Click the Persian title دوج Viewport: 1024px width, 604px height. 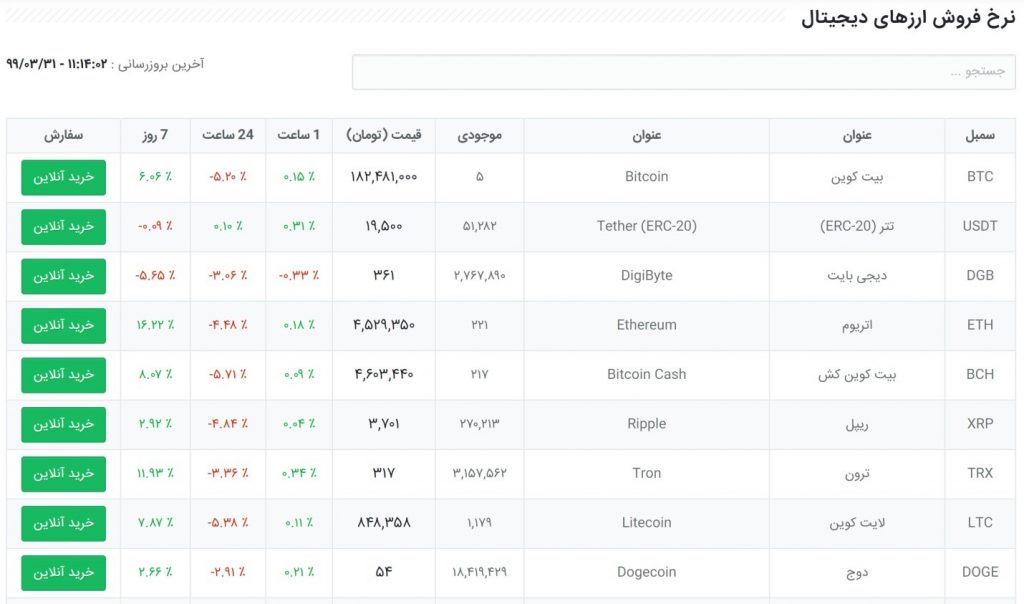[x=857, y=573]
